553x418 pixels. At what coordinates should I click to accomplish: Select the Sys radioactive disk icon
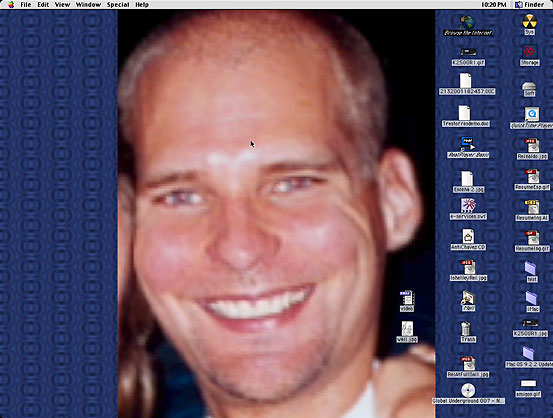(529, 21)
